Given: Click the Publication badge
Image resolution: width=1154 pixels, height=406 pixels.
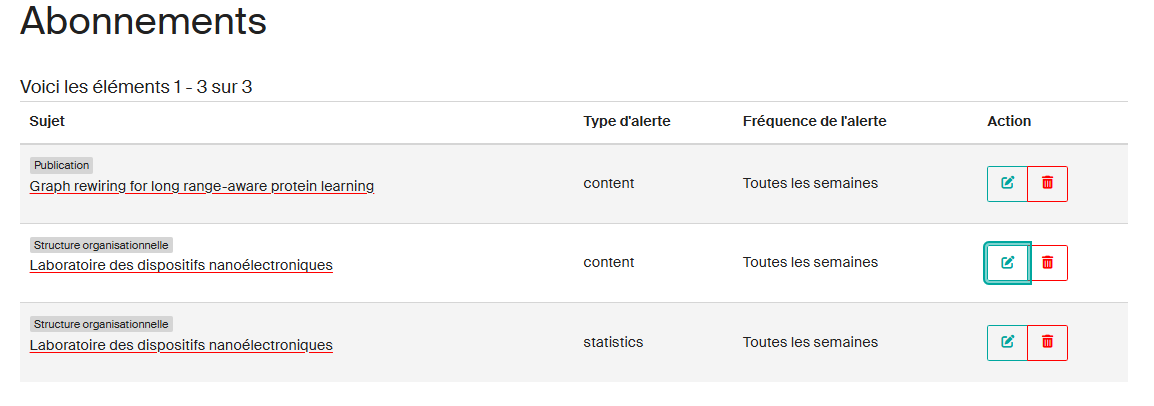Looking at the screenshot, I should pos(61,165).
